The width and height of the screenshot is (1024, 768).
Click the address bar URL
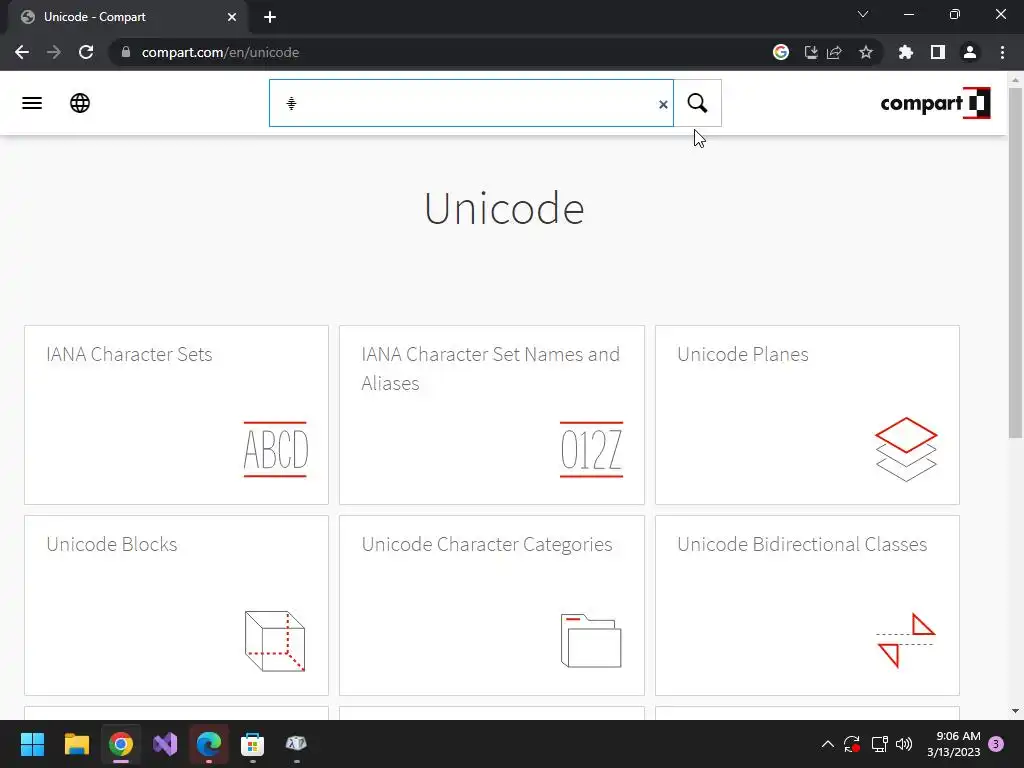coord(220,52)
